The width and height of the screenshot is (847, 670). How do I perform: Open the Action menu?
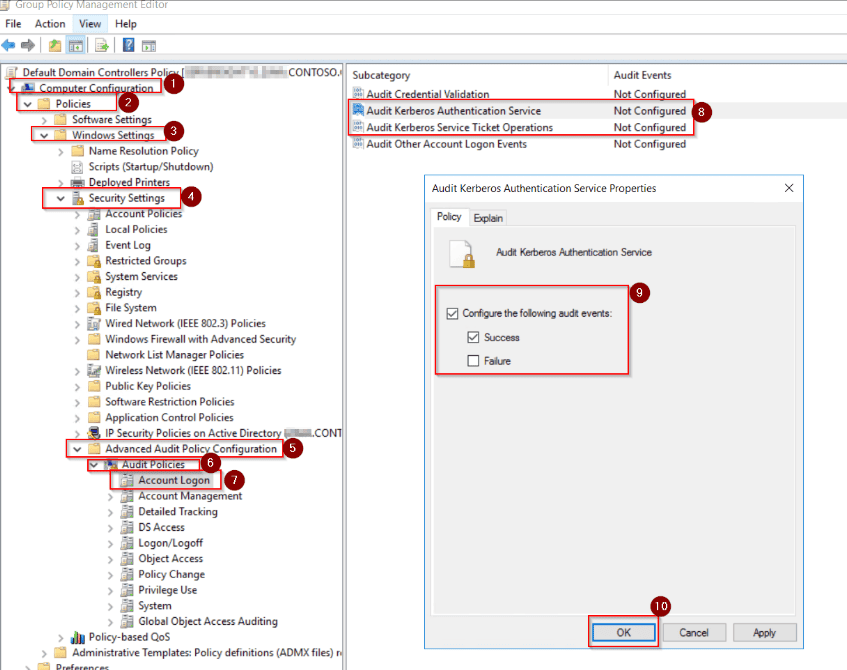[x=50, y=24]
